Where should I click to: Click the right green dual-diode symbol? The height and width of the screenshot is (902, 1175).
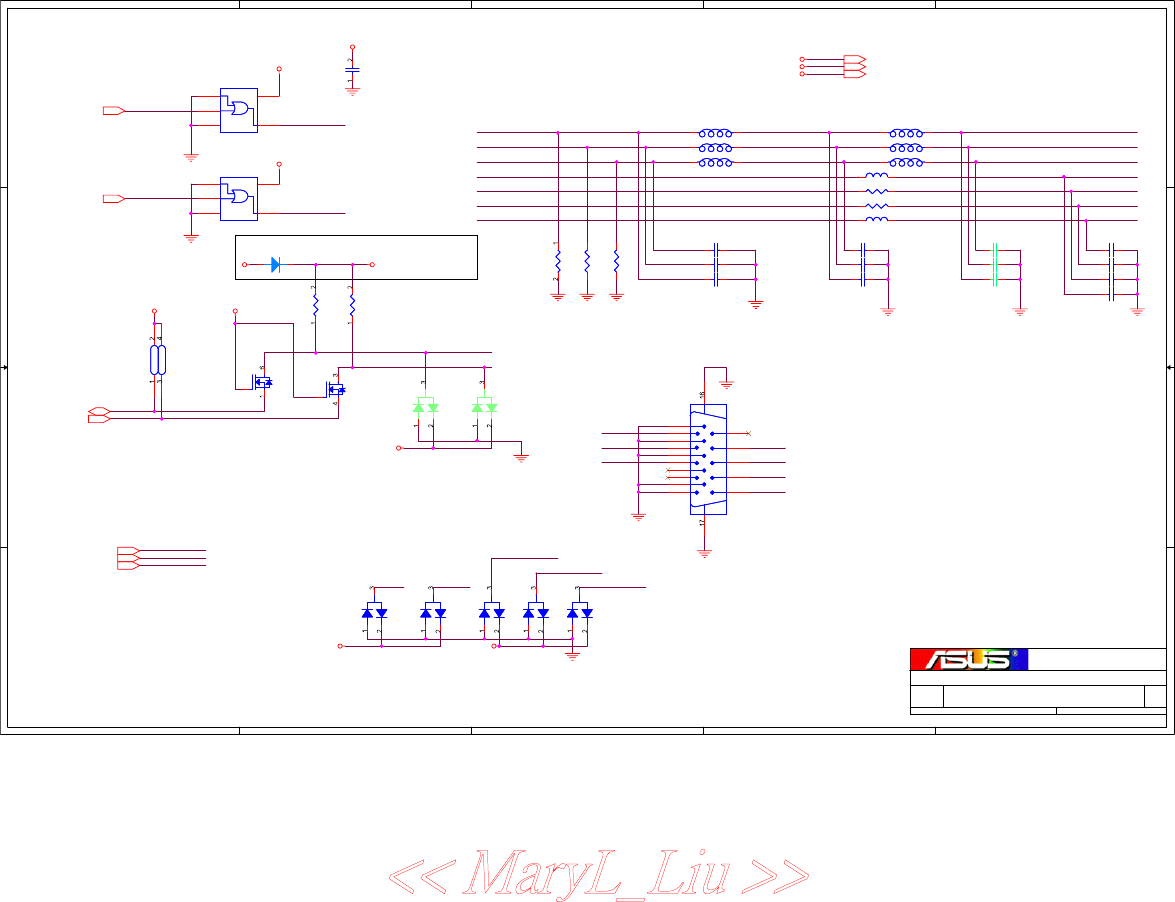coord(484,405)
